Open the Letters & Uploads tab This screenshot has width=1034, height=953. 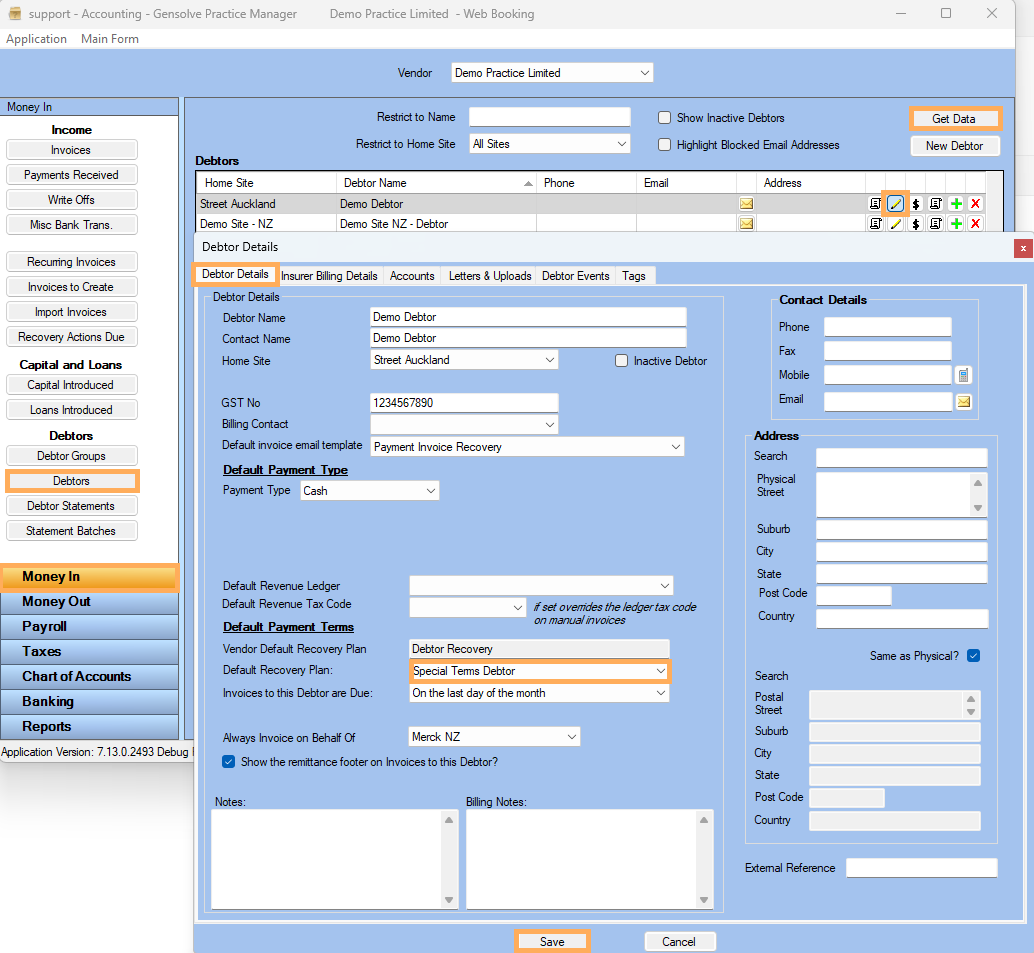[489, 276]
